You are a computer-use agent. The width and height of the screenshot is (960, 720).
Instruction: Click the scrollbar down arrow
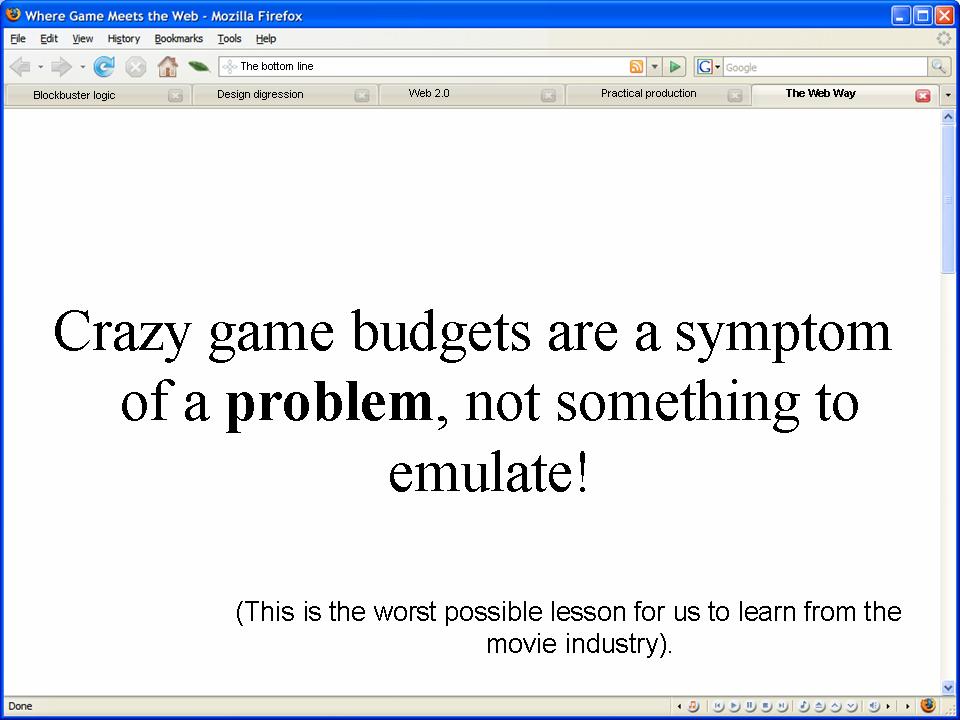[948, 688]
